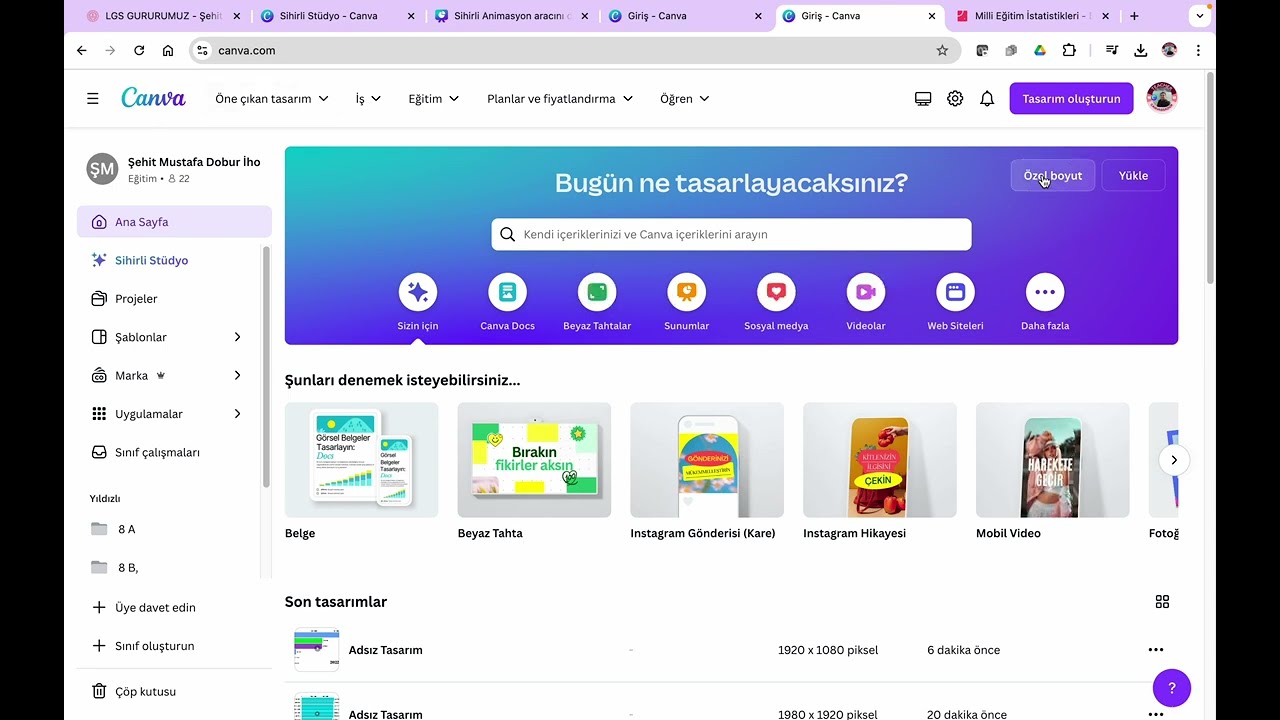Select the Beyaz Tahtalar category icon
Image resolution: width=1280 pixels, height=720 pixels.
597,292
